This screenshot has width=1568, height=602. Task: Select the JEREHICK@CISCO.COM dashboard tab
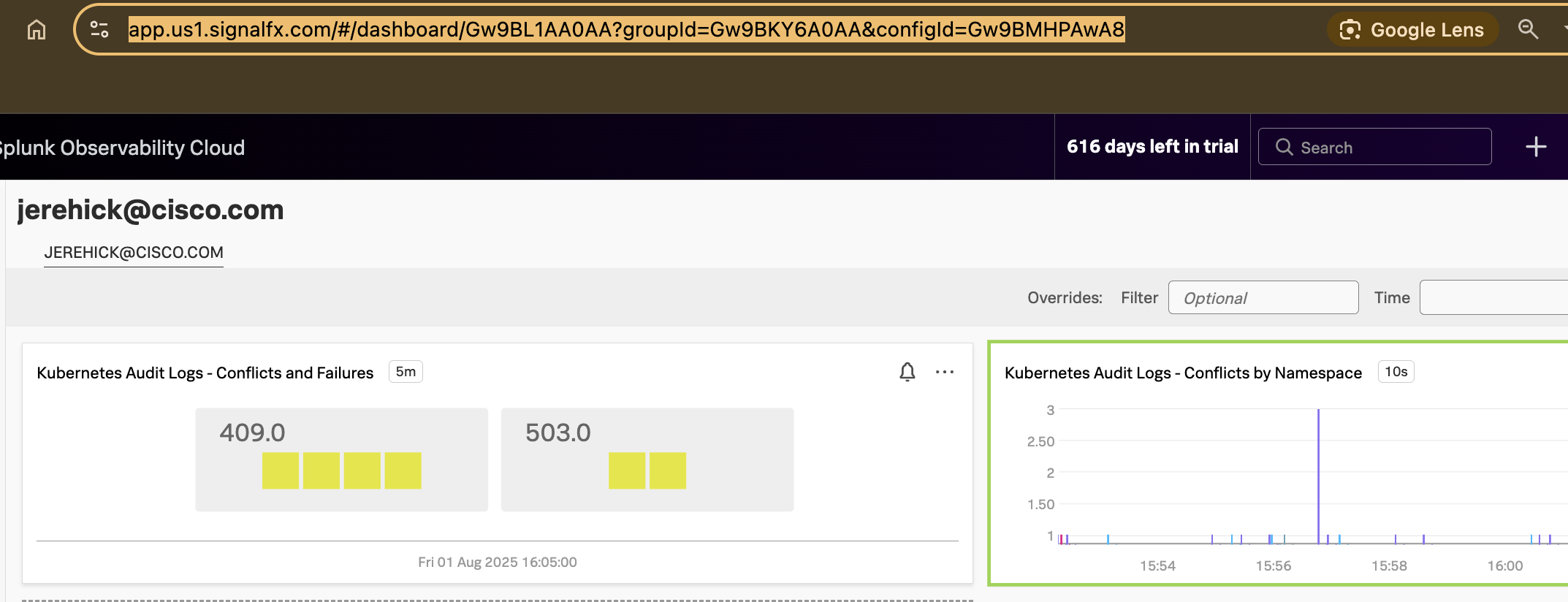click(134, 253)
